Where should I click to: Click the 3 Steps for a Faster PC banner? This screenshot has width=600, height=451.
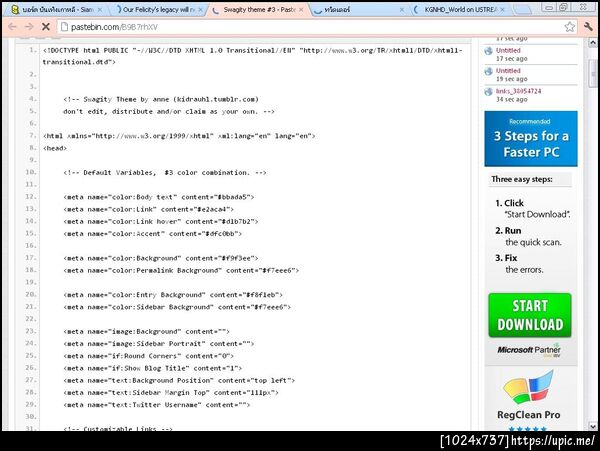click(x=531, y=139)
